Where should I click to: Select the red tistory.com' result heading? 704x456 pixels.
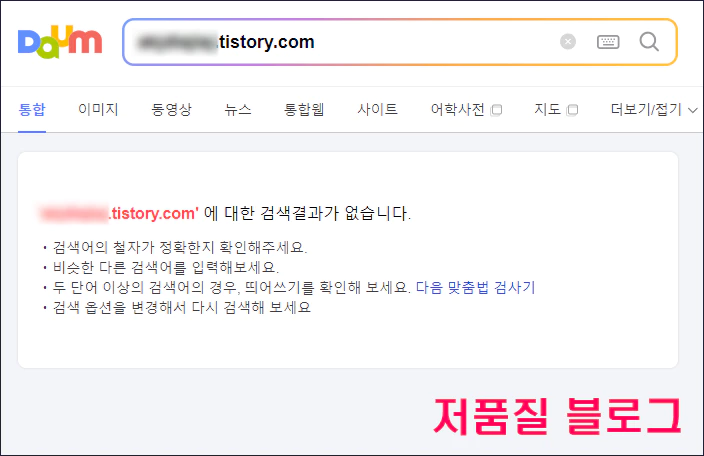(119, 213)
